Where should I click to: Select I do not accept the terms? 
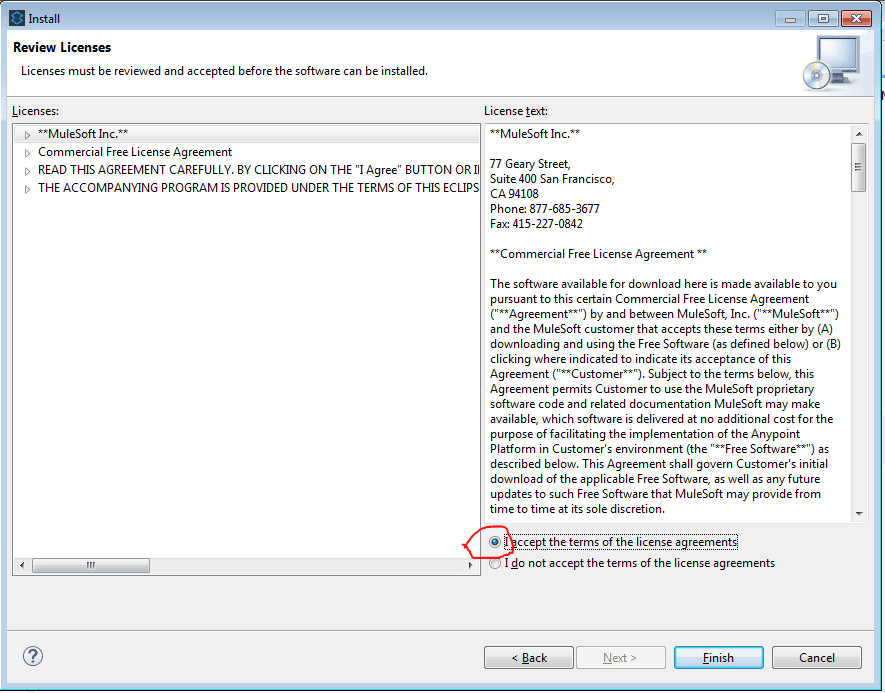tap(495, 563)
